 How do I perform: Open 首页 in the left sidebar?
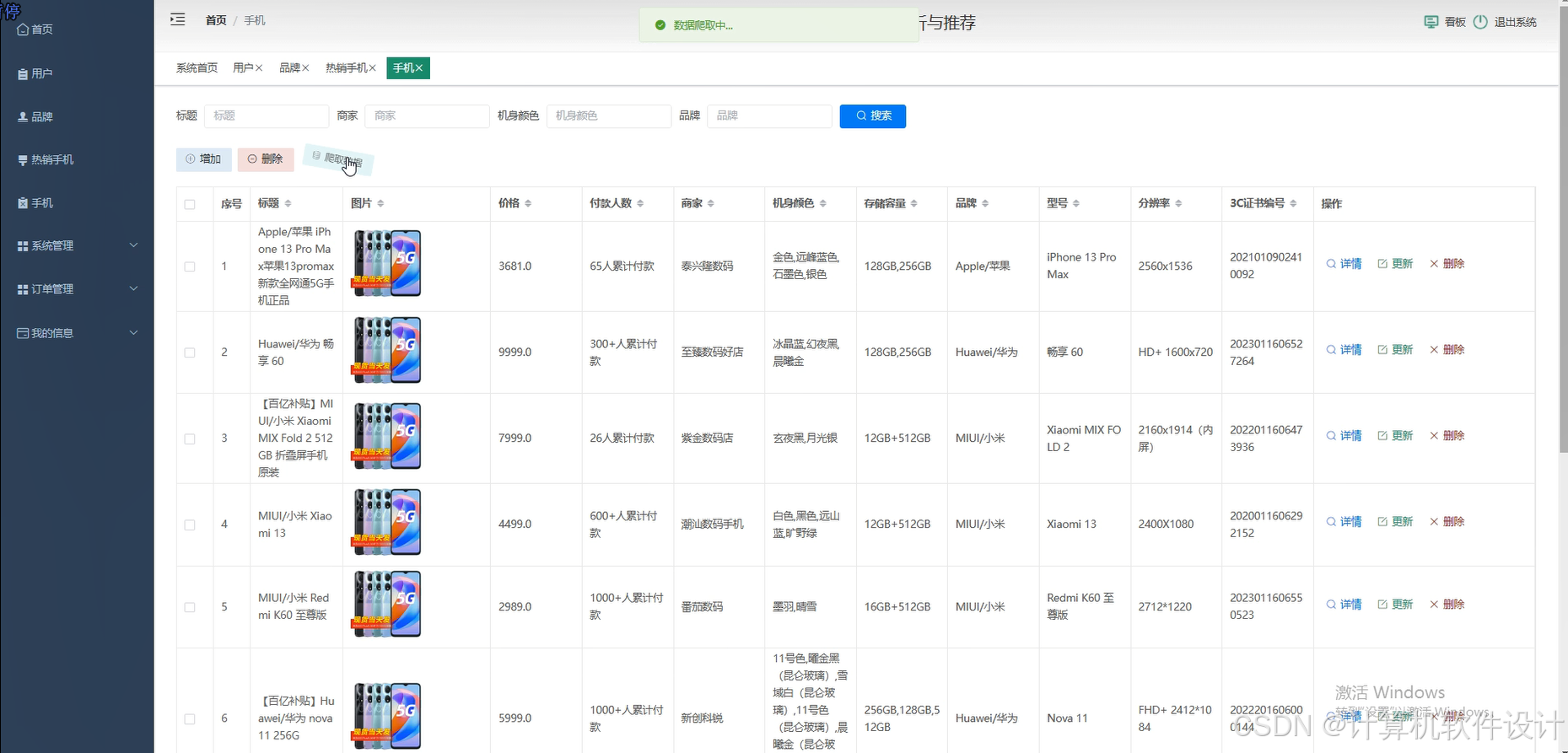[x=77, y=30]
